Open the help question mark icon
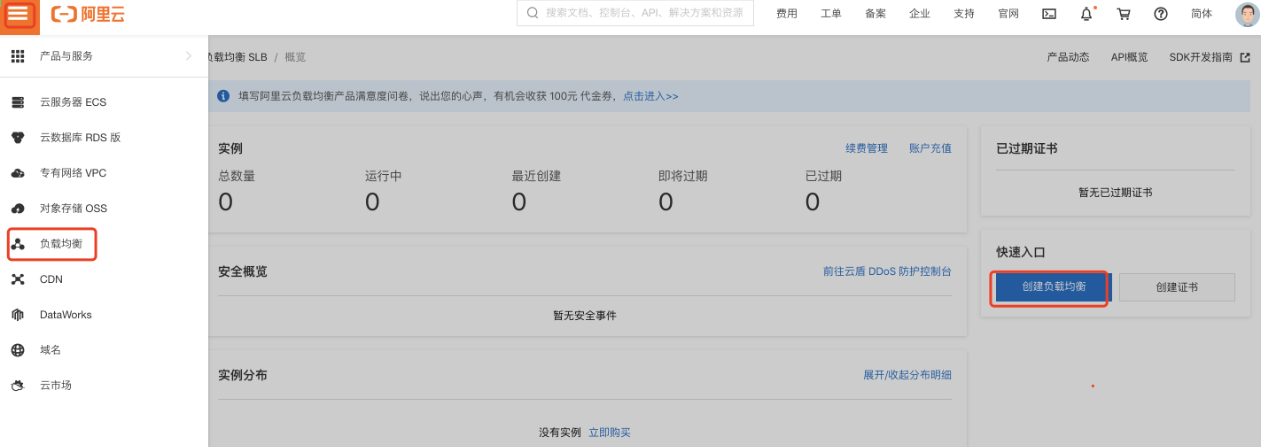The height and width of the screenshot is (447, 1261). [x=1161, y=14]
